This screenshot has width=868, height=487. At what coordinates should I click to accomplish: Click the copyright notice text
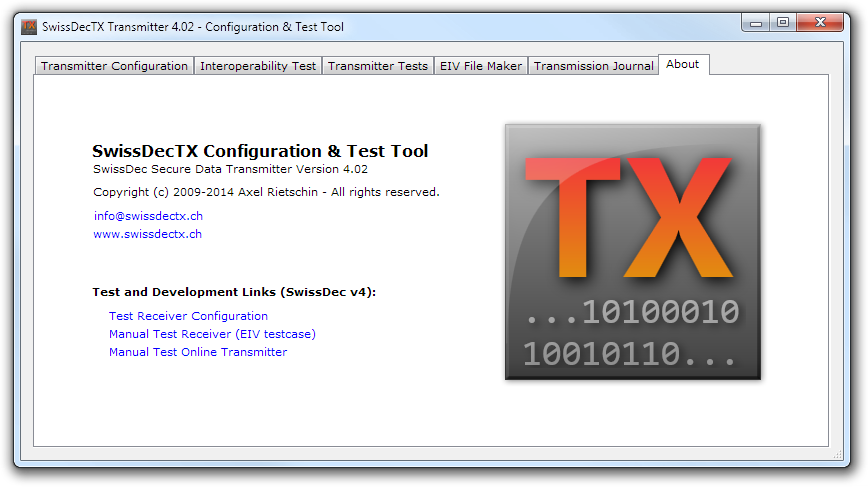click(266, 192)
